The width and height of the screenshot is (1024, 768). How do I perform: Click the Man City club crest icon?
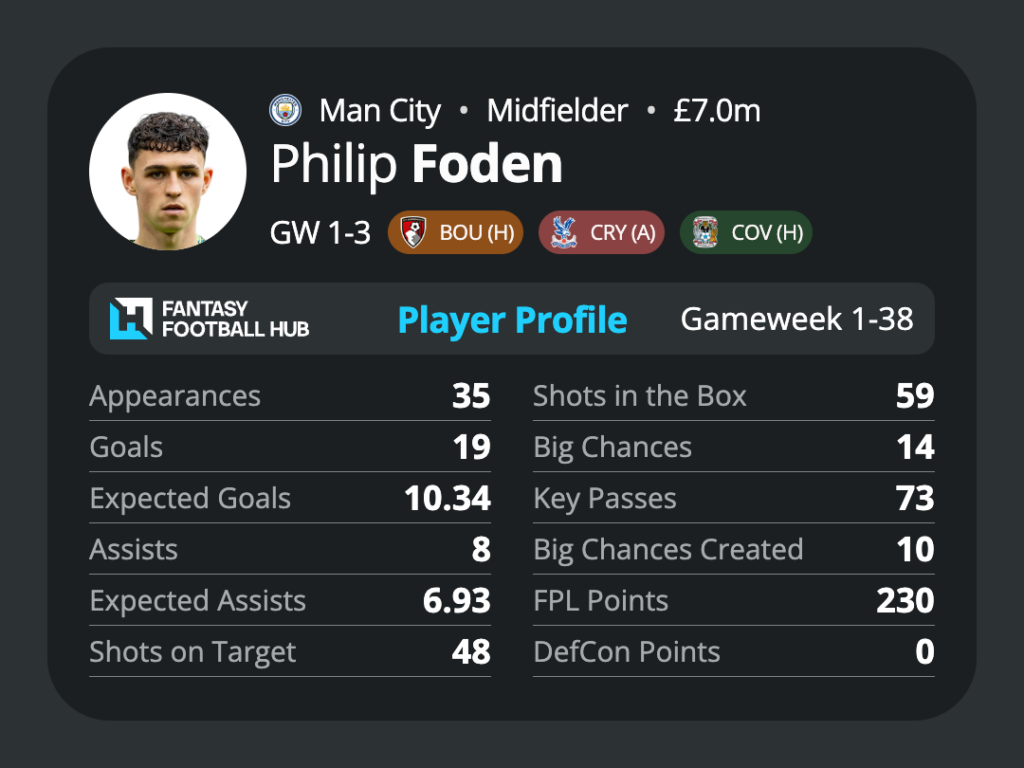tap(285, 110)
